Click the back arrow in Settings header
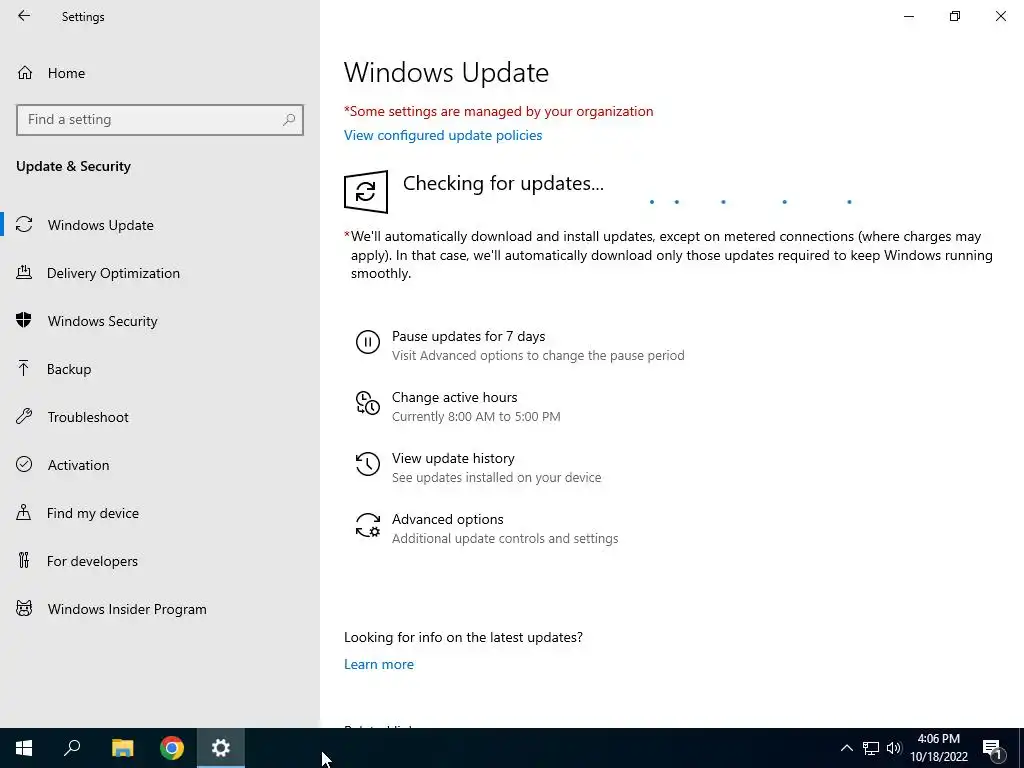 [x=24, y=16]
